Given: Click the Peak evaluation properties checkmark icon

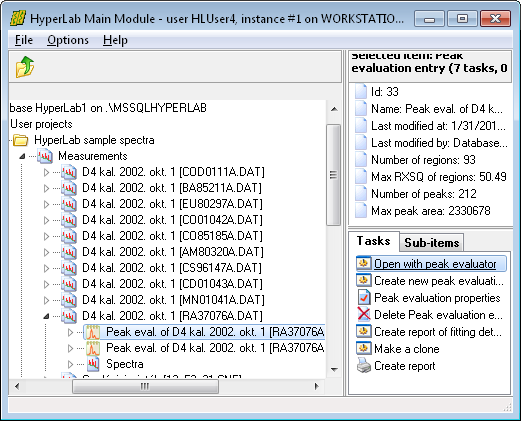Looking at the screenshot, I should (x=364, y=298).
